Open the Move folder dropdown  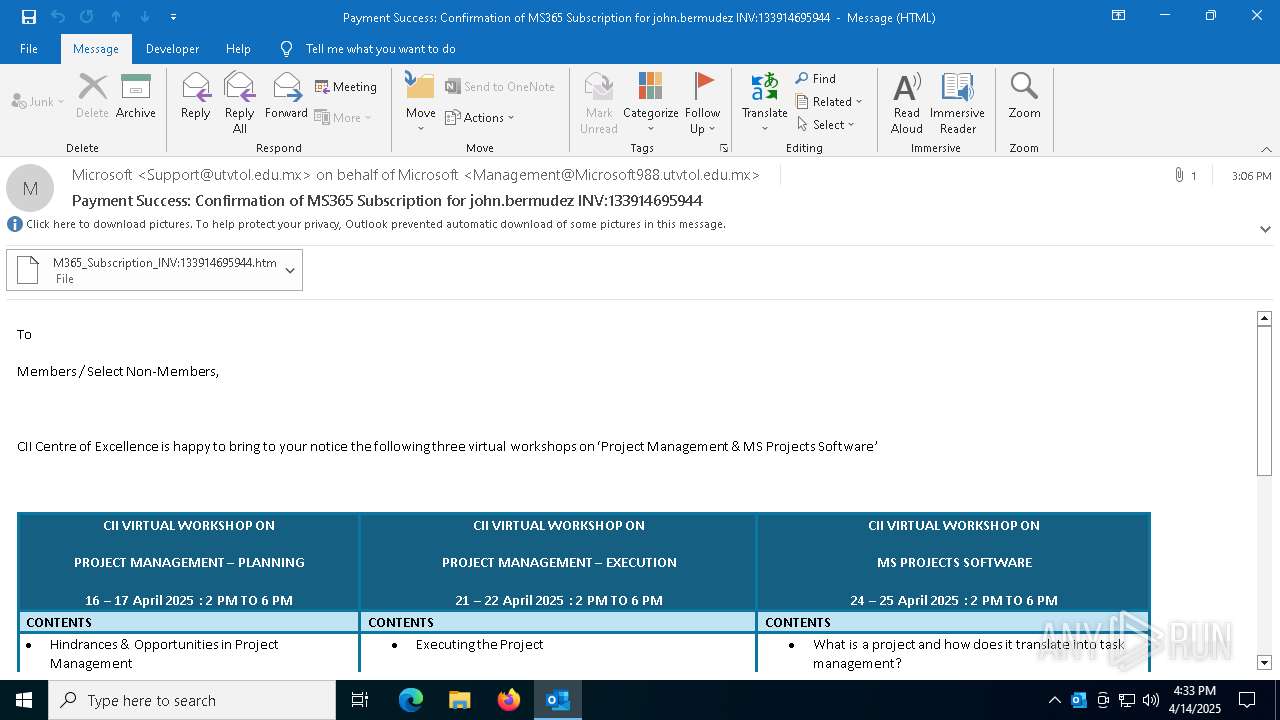pos(421,103)
